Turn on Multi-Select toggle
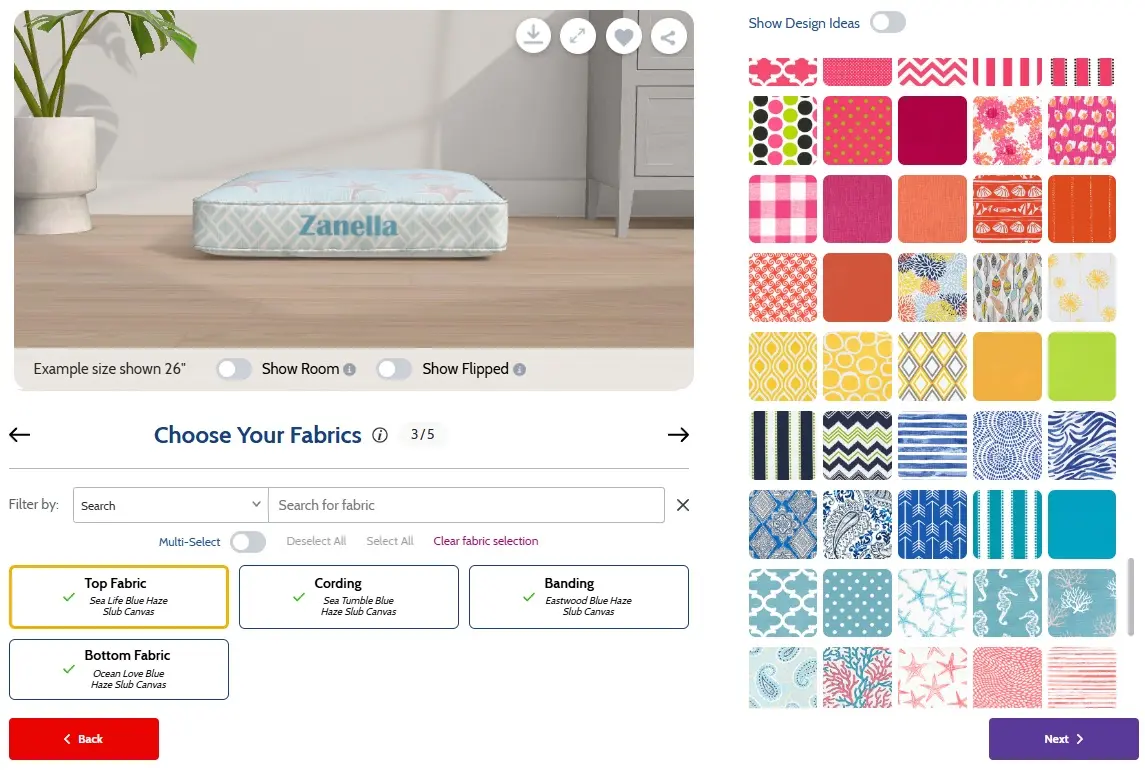Viewport: 1145px width, 770px height. tap(248, 542)
